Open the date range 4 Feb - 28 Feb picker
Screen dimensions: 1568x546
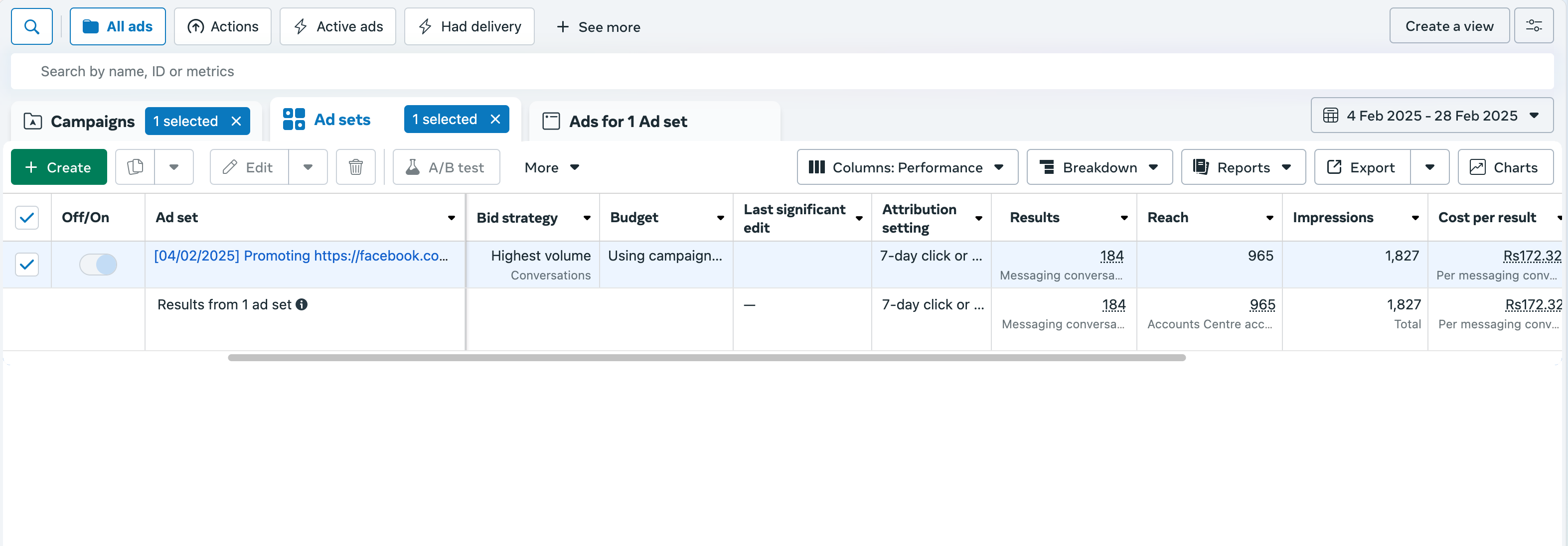click(1431, 116)
